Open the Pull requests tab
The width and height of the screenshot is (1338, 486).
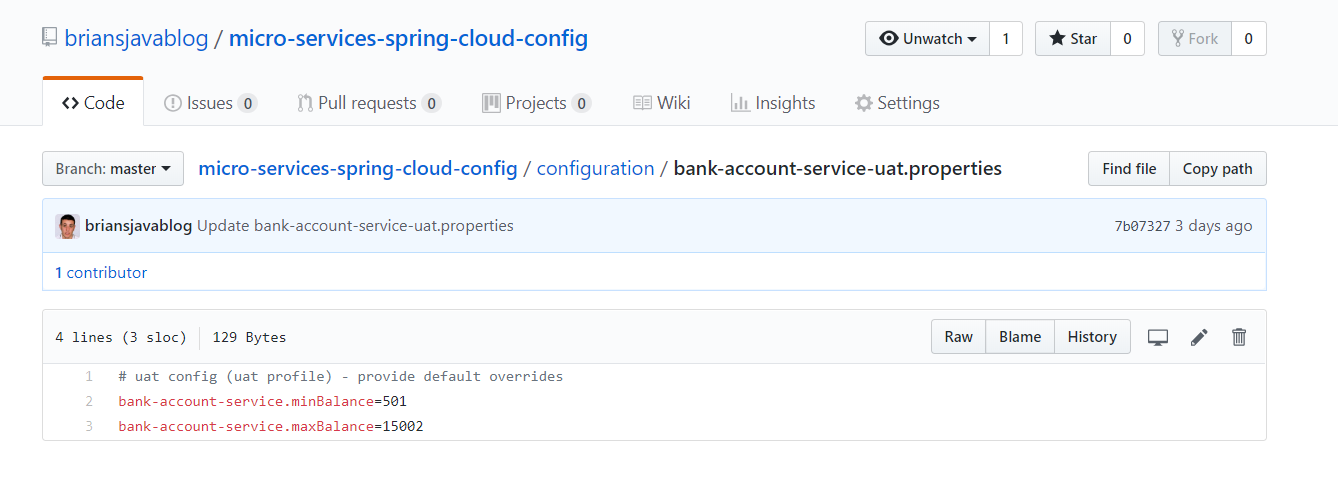[369, 103]
